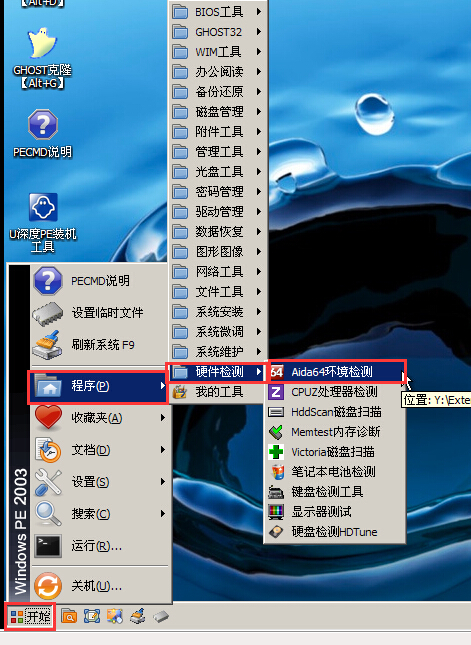Open Victoria磁盘扫描 green cross entry
471x645 pixels.
click(334, 452)
